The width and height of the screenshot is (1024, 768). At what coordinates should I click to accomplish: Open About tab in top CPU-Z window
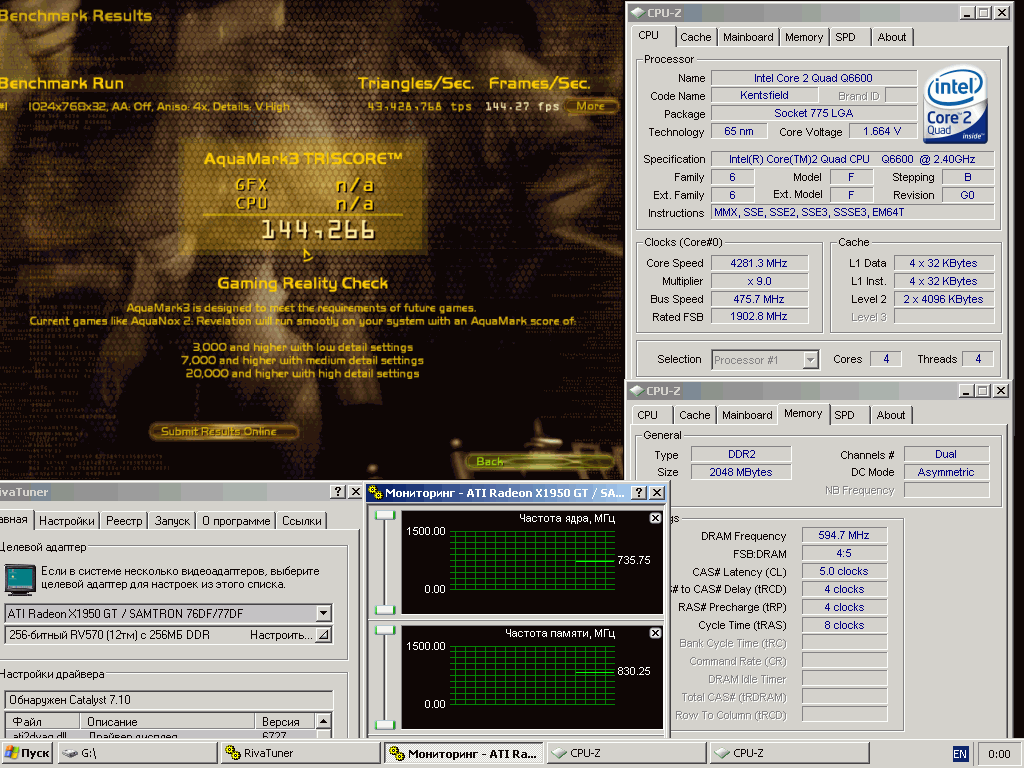pos(891,37)
